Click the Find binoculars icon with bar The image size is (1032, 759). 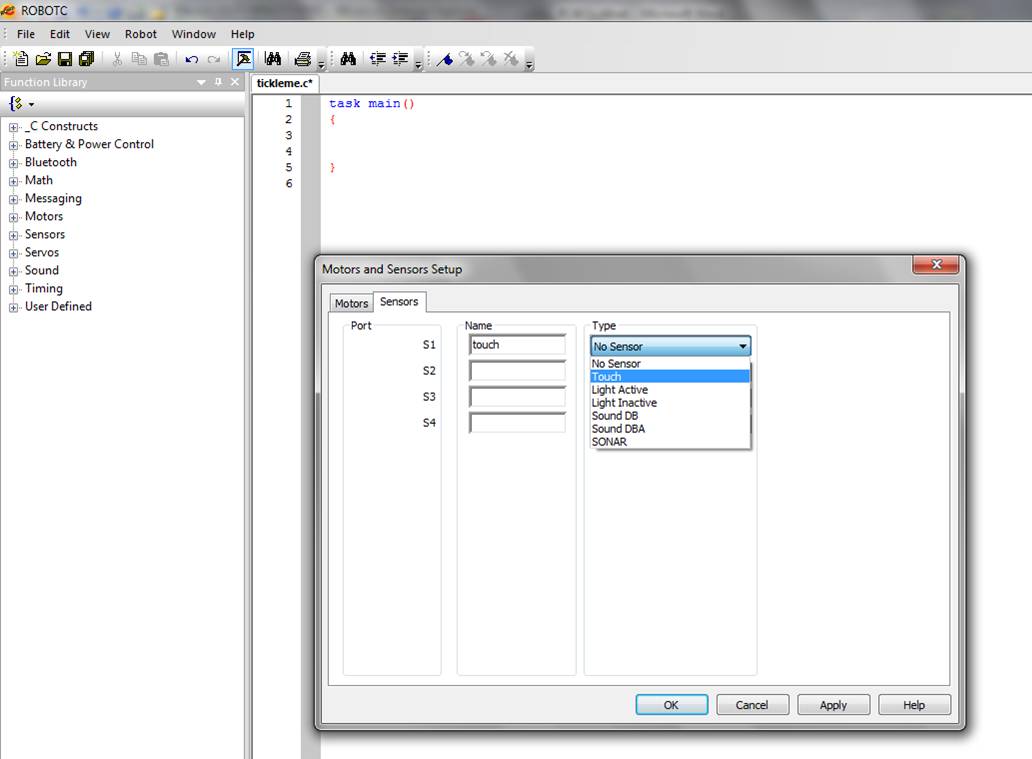click(272, 59)
